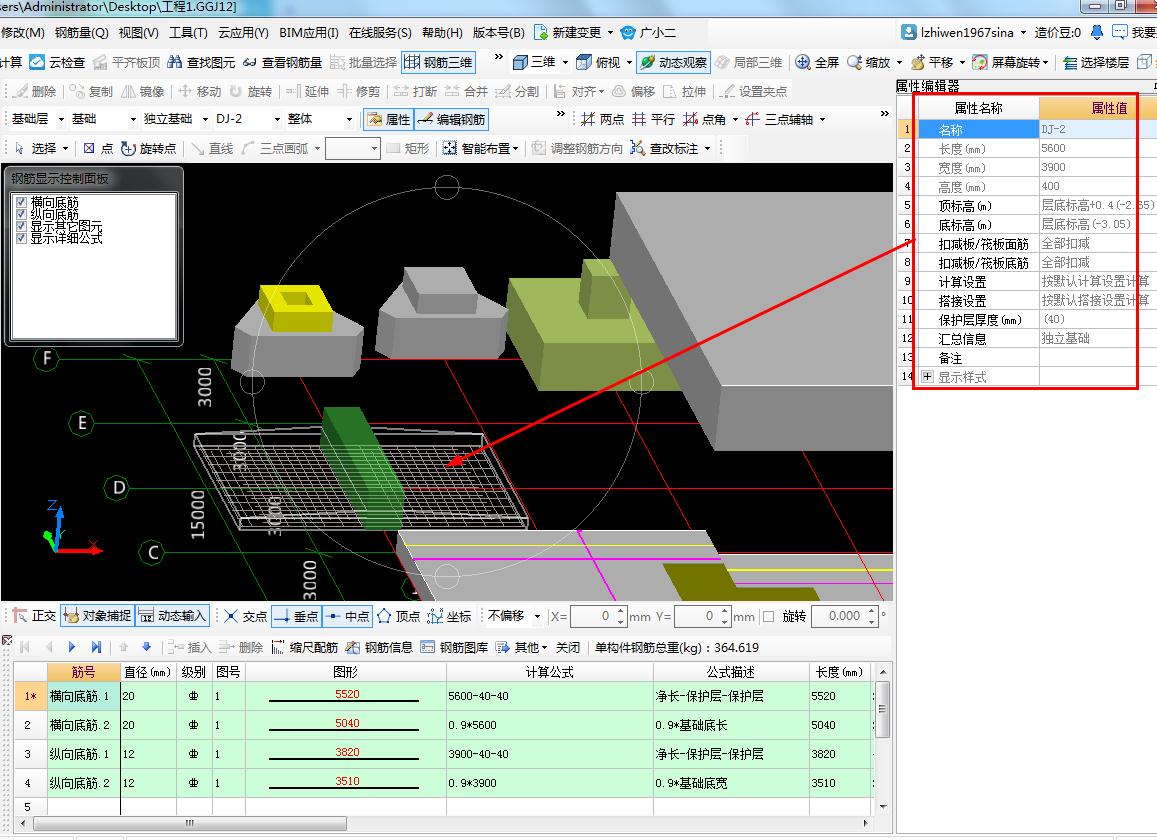Open 钢筋量(Q) menu
This screenshot has height=840, width=1157.
(x=81, y=32)
